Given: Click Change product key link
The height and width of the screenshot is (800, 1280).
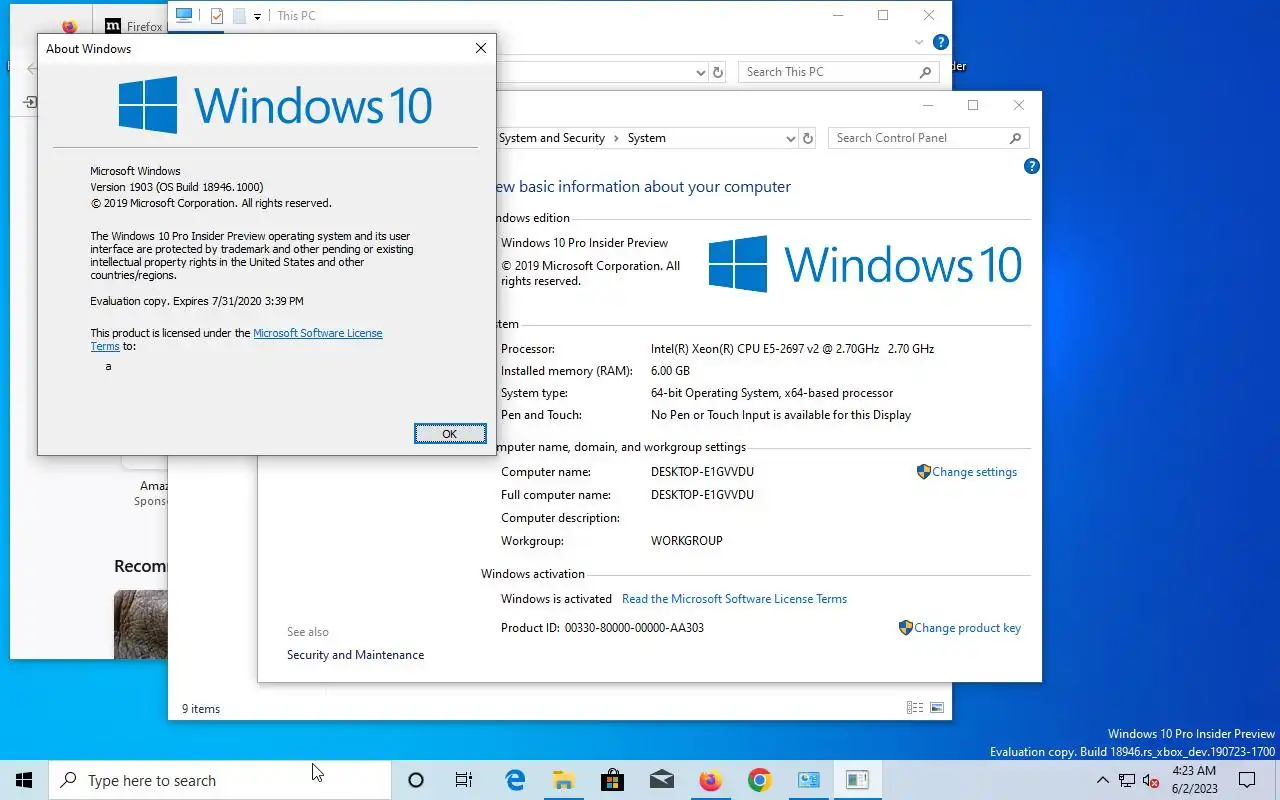Looking at the screenshot, I should [x=959, y=628].
